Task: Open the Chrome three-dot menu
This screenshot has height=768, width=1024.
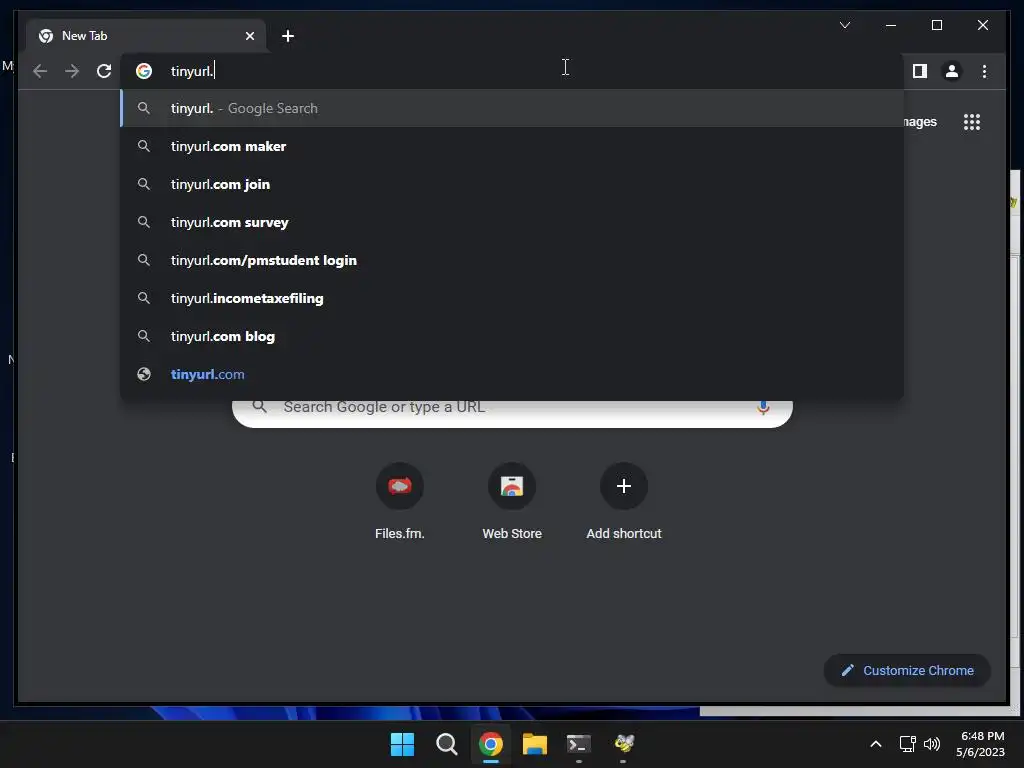Action: coord(984,71)
